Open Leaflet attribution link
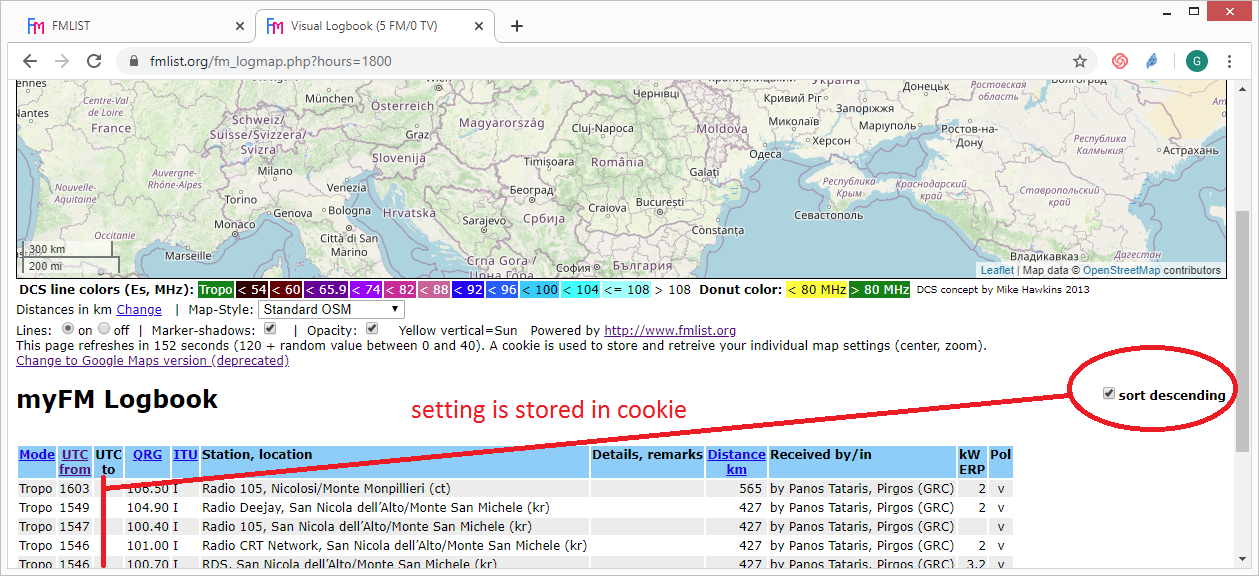 coord(997,270)
